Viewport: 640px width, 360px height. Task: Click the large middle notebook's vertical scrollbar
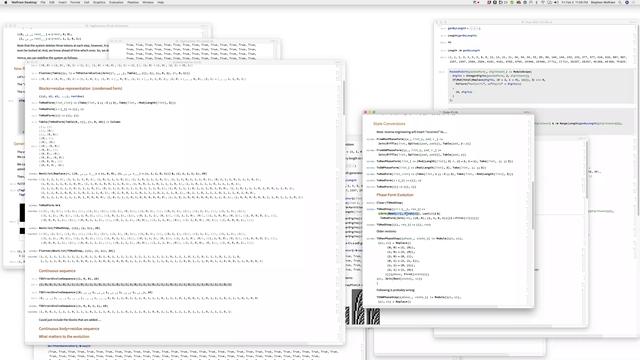pyautogui.click(x=343, y=98)
